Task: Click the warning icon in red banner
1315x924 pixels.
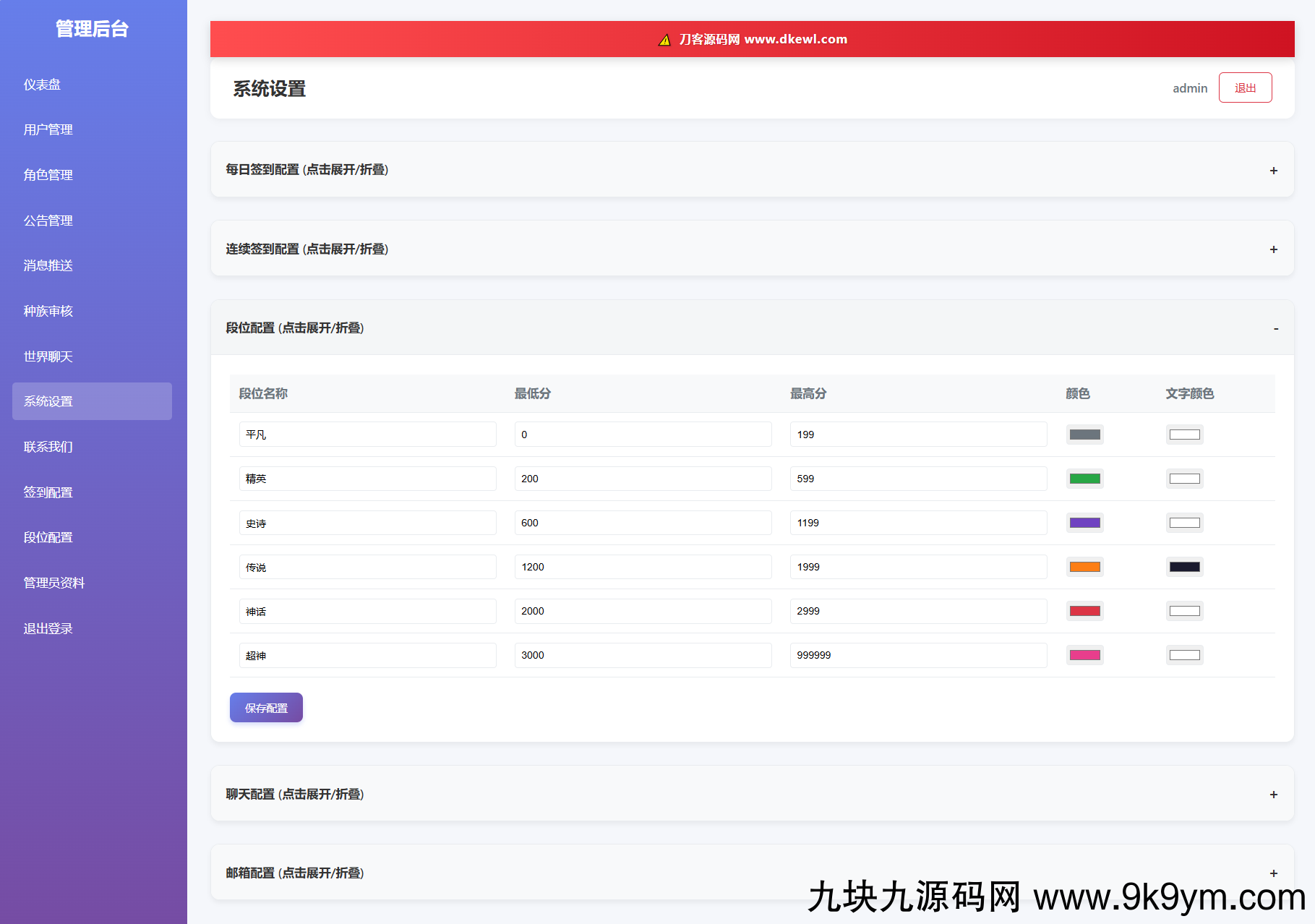Action: (x=664, y=40)
